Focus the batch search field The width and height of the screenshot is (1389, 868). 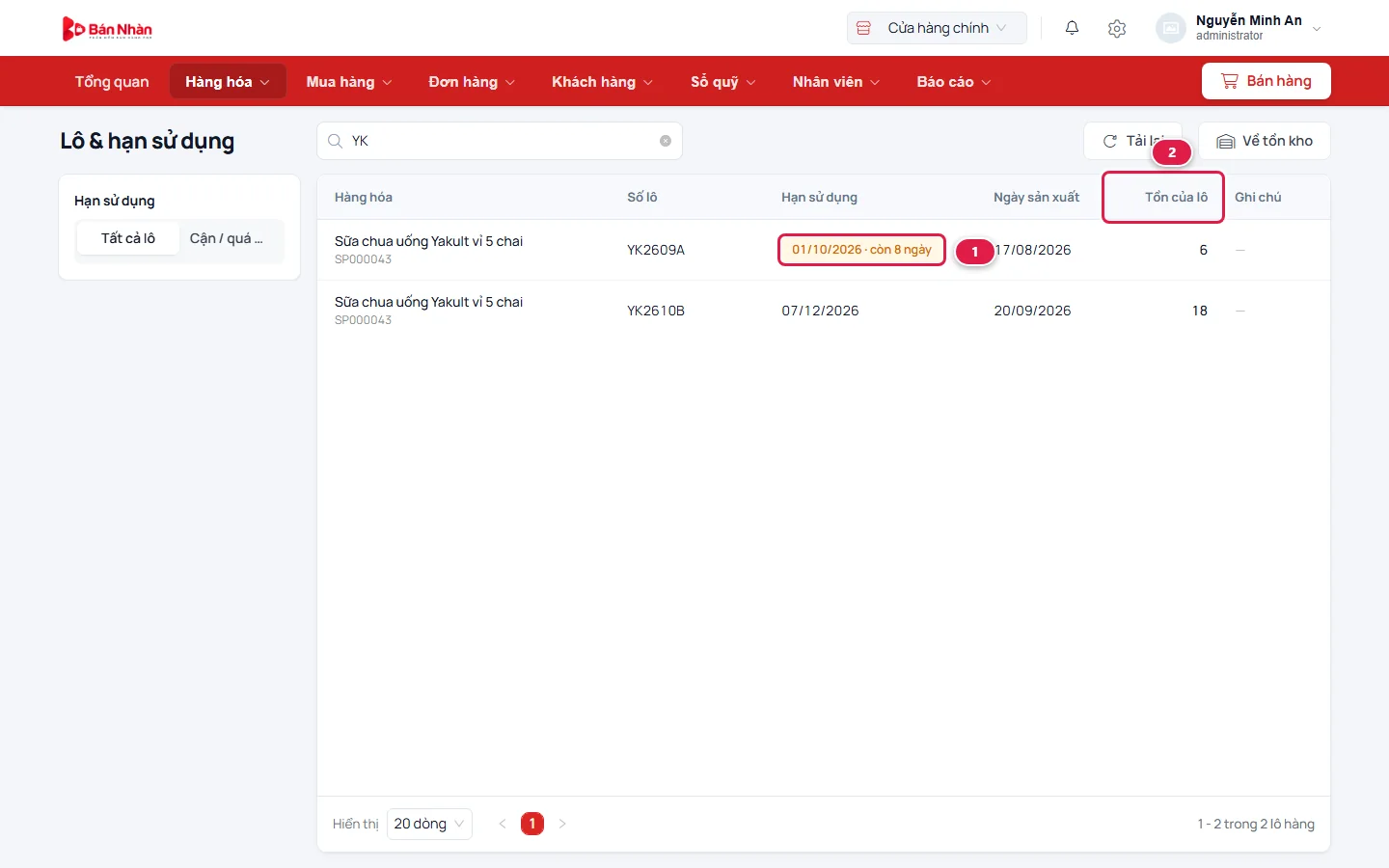pos(500,141)
